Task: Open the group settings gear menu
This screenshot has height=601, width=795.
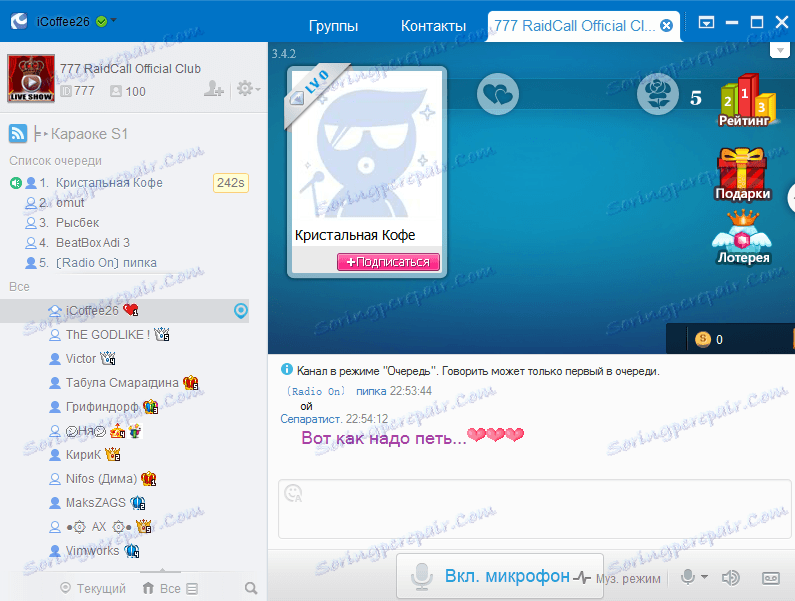Action: [x=248, y=89]
